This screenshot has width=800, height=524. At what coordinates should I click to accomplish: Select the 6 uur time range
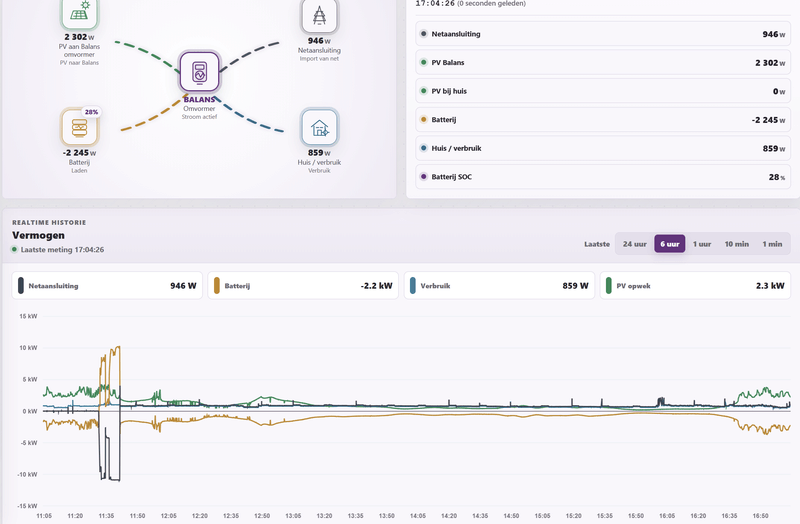tap(669, 244)
